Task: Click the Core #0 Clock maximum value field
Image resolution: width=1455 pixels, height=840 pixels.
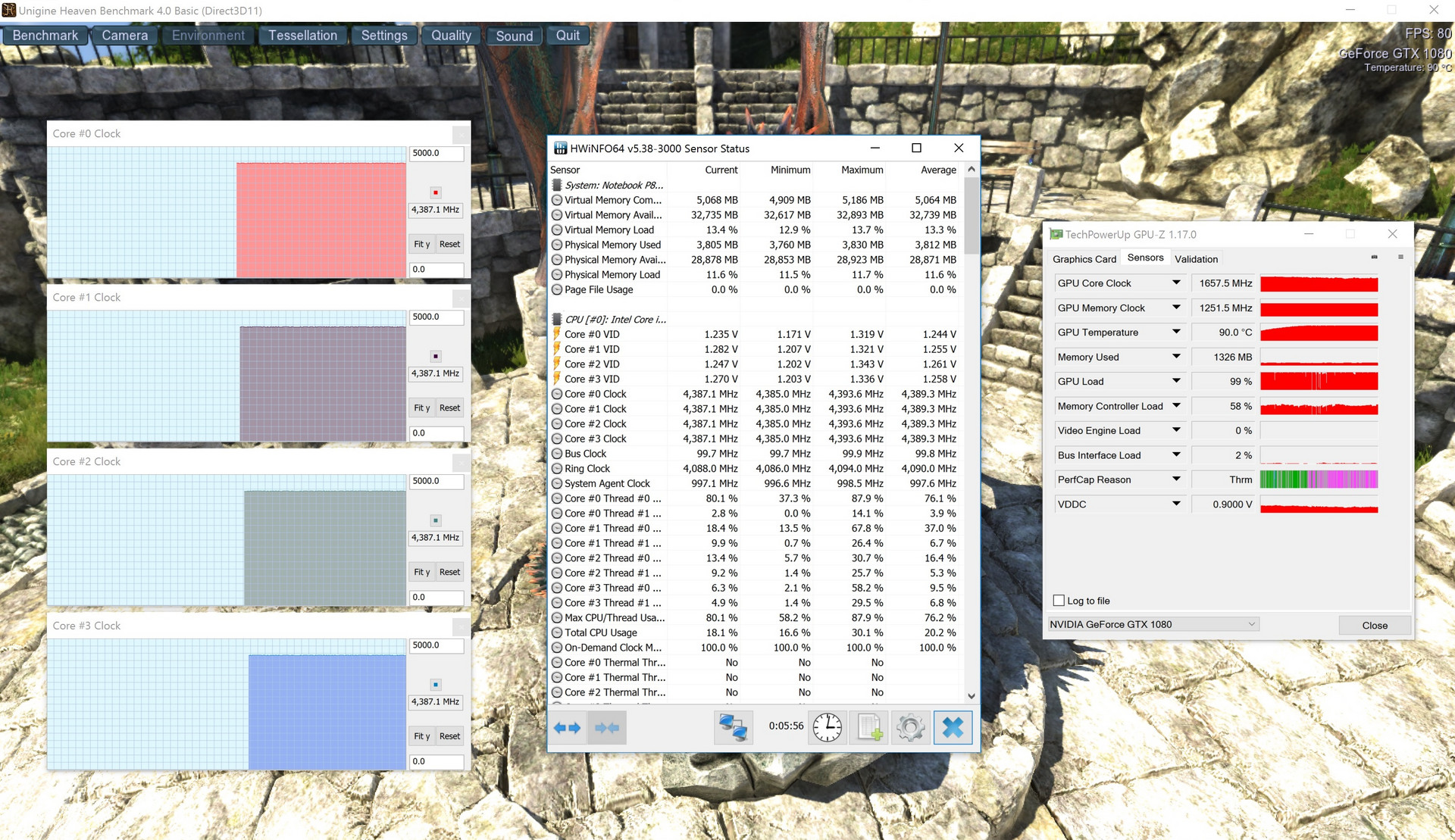Action: coord(436,153)
